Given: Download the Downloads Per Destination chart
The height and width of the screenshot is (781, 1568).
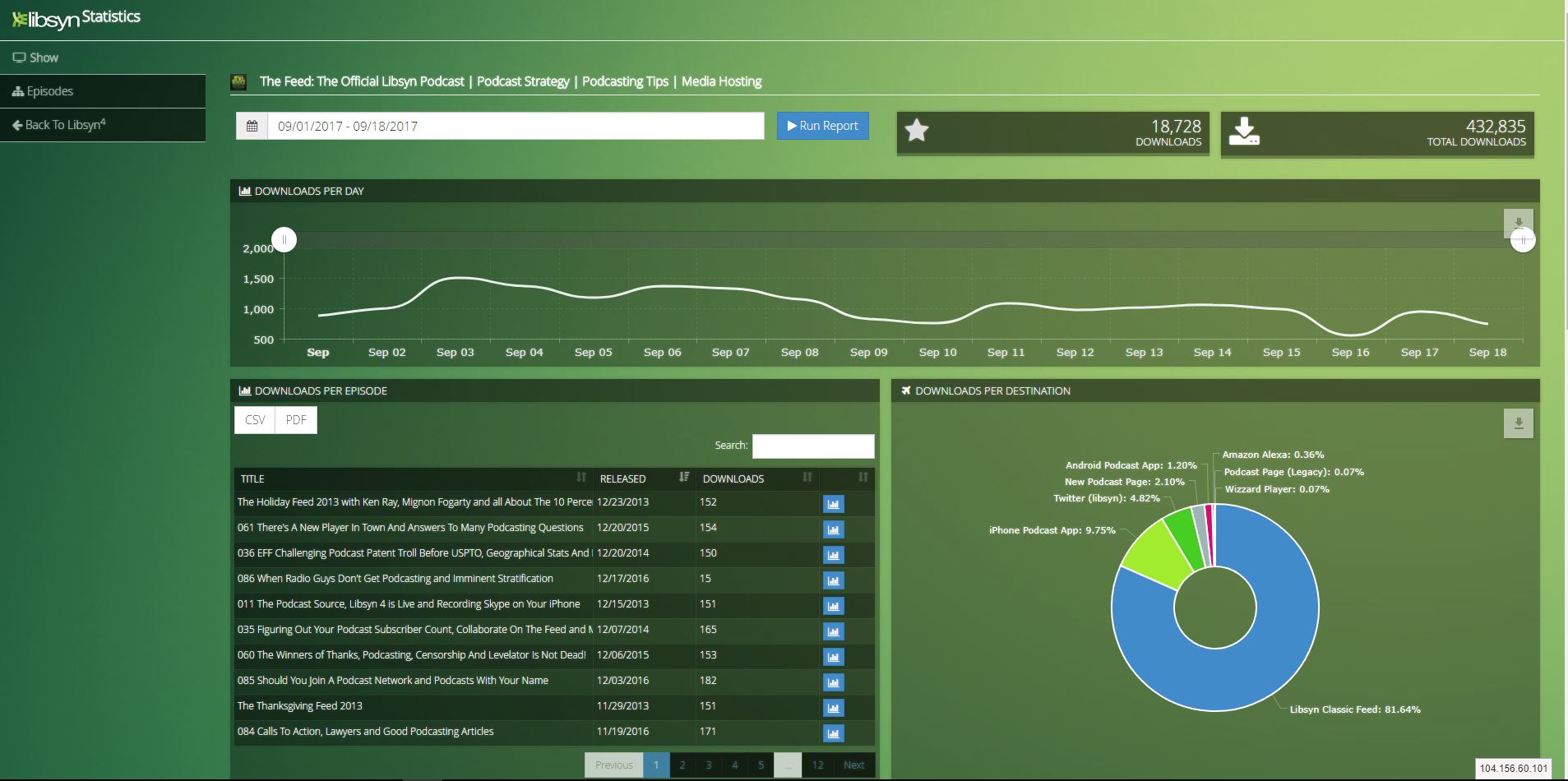Looking at the screenshot, I should click(1518, 423).
